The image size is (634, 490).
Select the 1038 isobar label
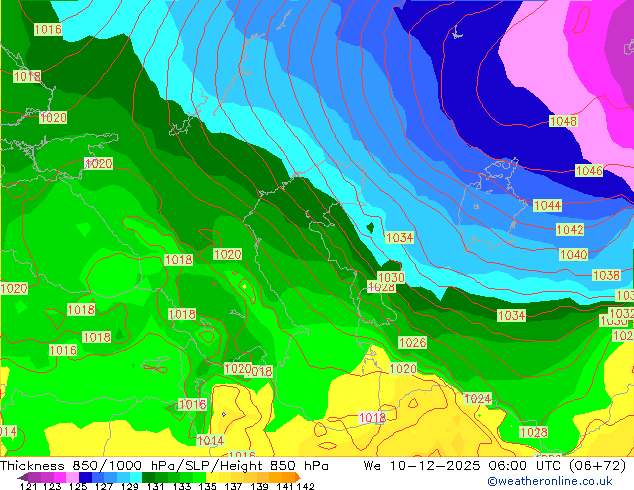click(x=606, y=275)
